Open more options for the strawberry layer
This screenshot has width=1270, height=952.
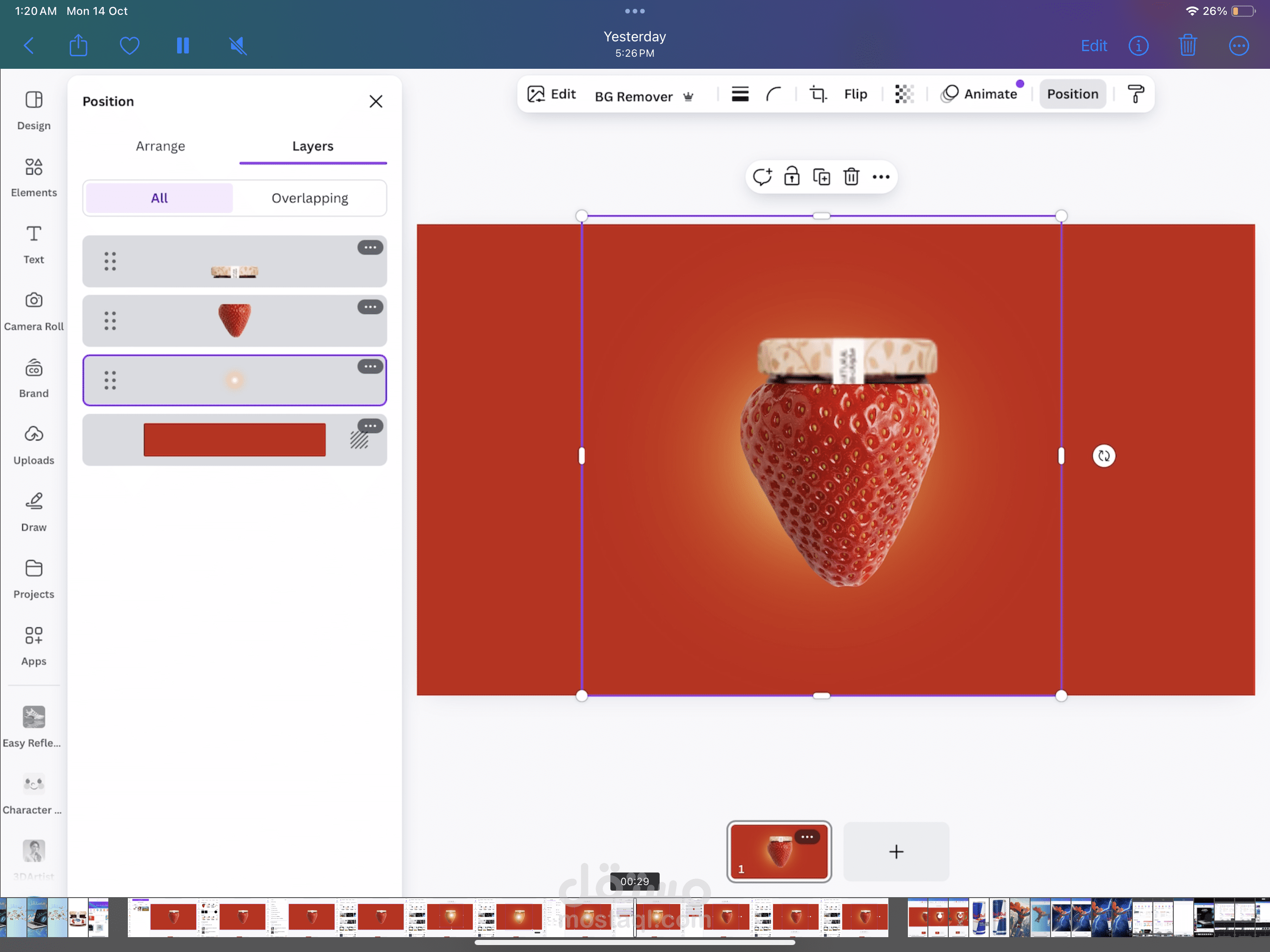coord(370,307)
